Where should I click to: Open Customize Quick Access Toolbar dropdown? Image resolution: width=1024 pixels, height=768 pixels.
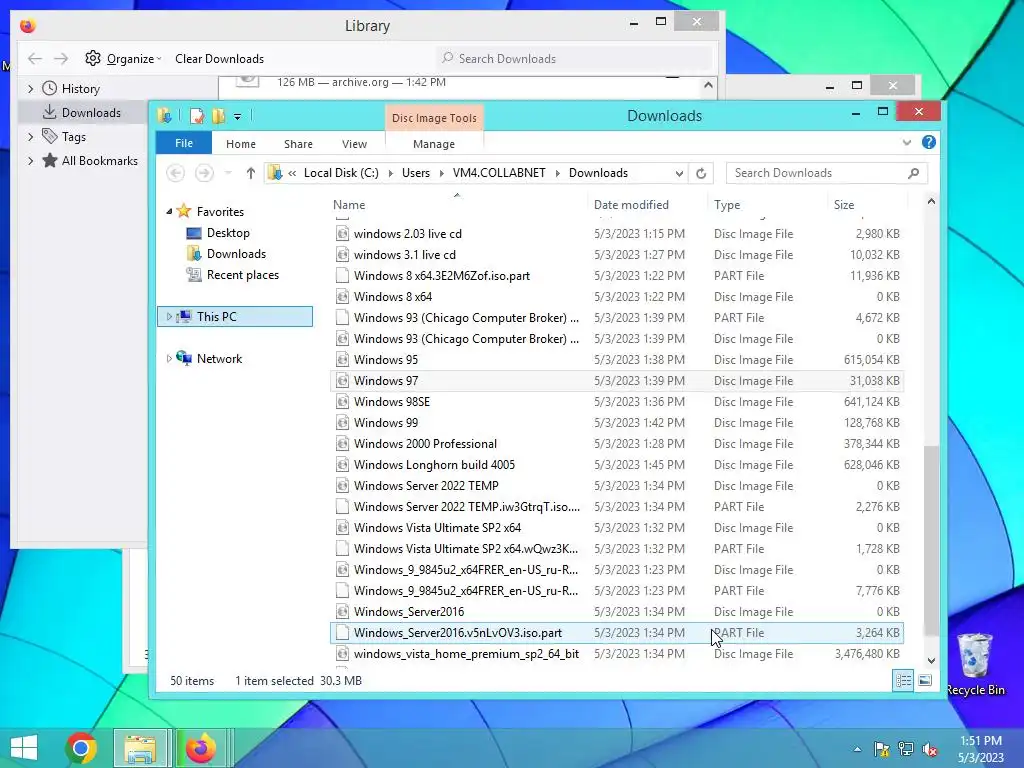[x=238, y=117]
